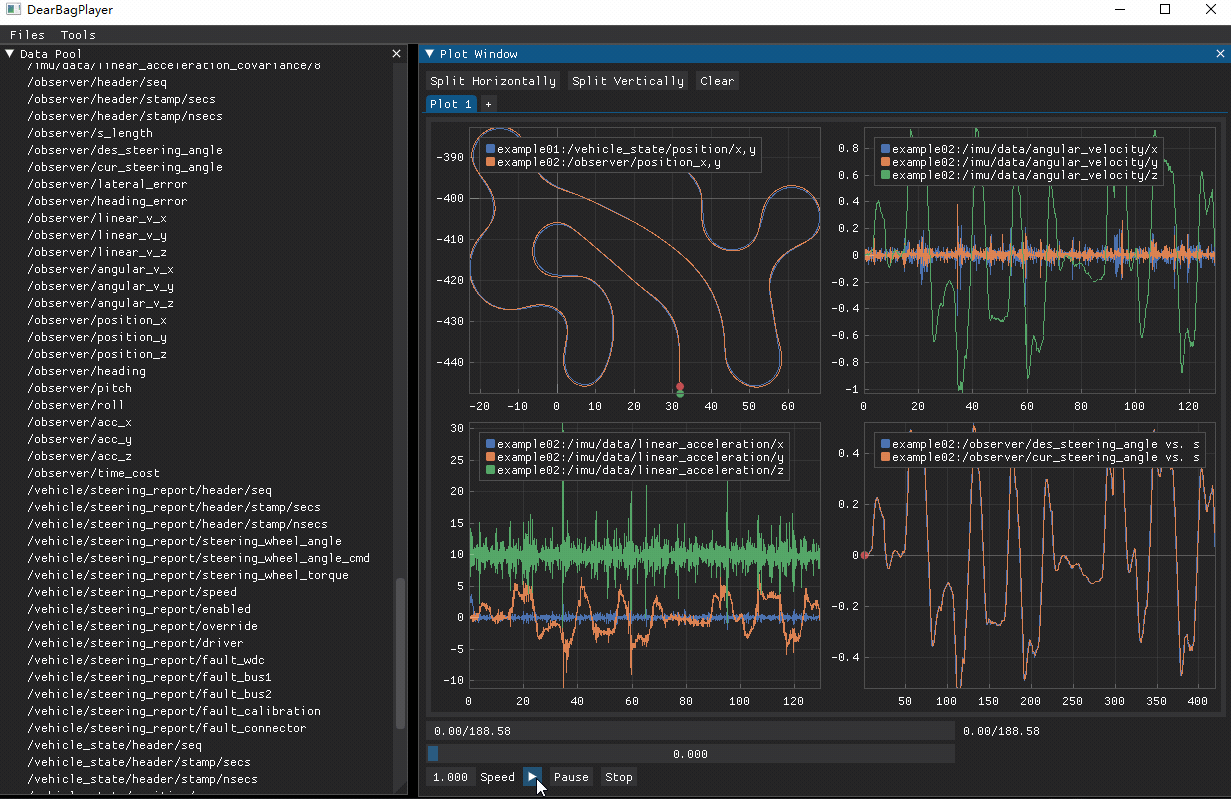This screenshot has height=799, width=1231.
Task: Click the Split Horizontally button
Action: [493, 81]
